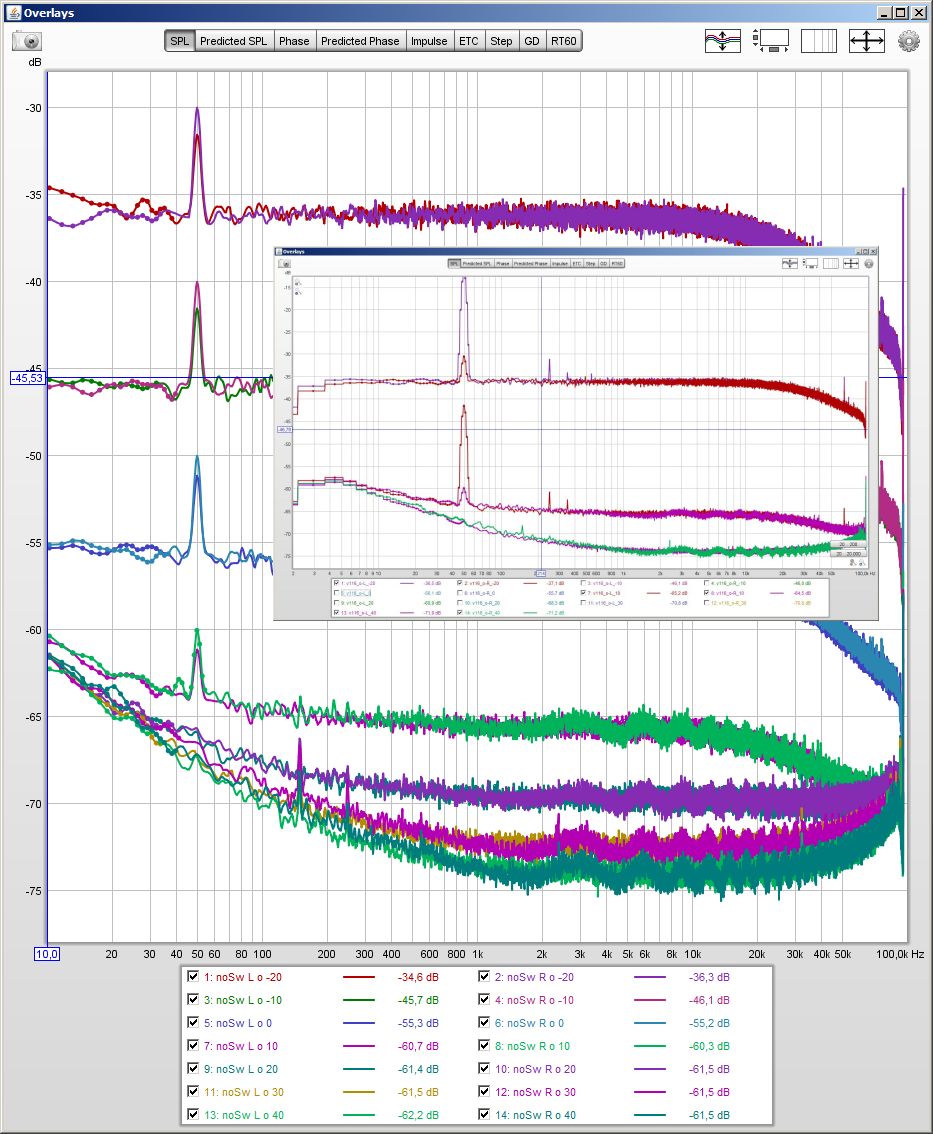Click the Java icon in Overlays title bar

pos(13,12)
